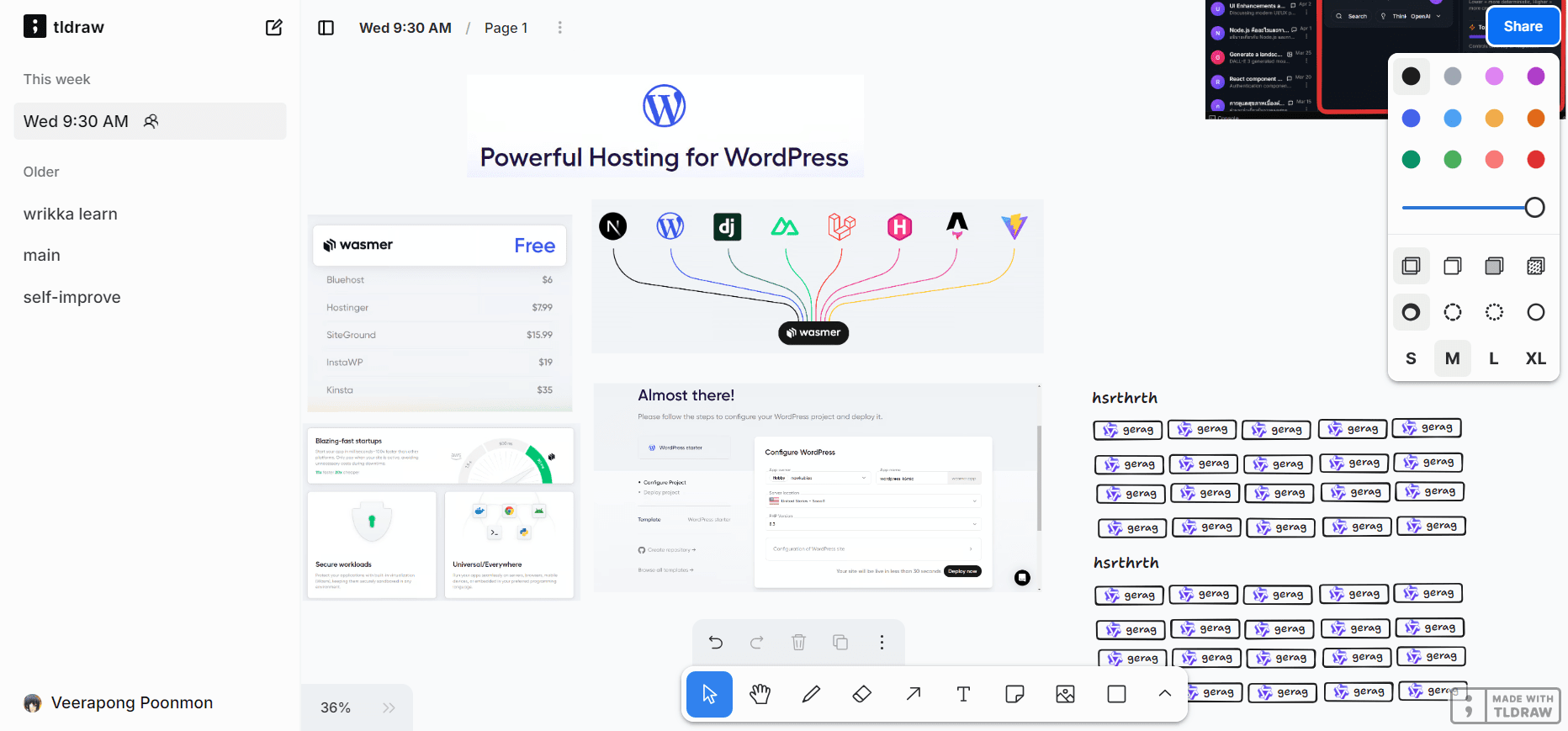Screen dimensions: 1568x731
Task: Pick the light green color swatch
Action: point(1453,160)
